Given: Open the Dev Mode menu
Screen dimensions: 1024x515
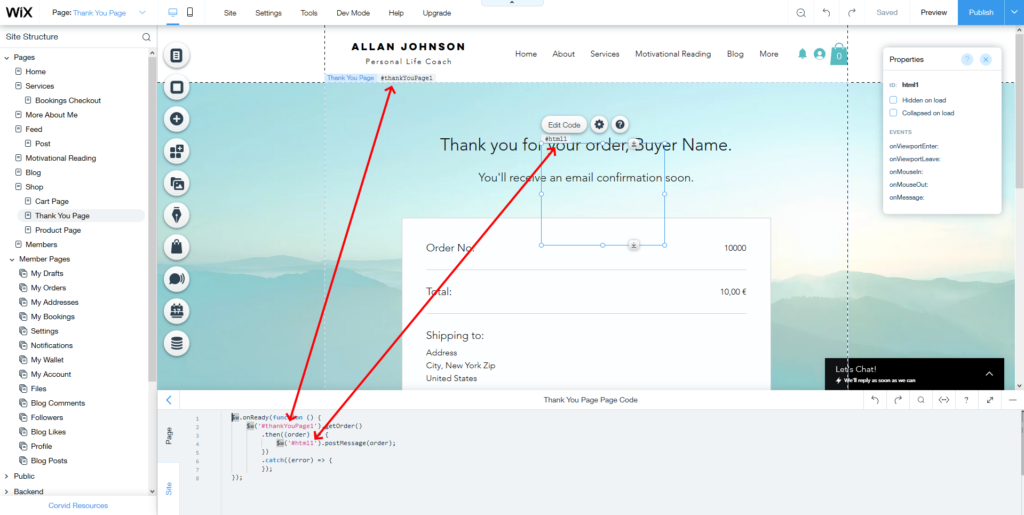Looking at the screenshot, I should (x=351, y=13).
